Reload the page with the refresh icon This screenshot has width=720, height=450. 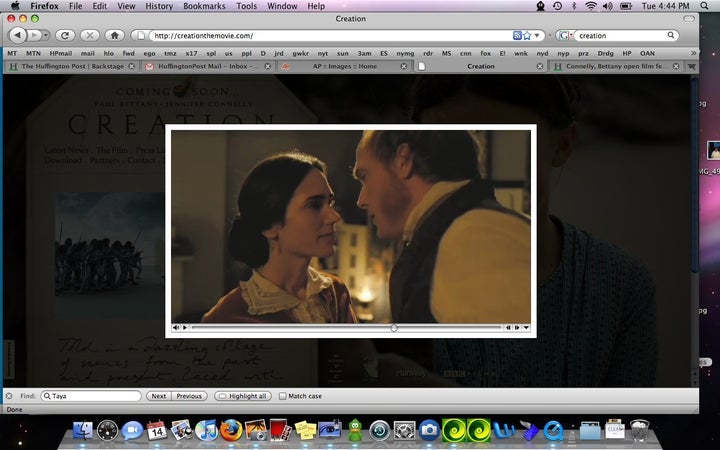pyautogui.click(x=65, y=35)
